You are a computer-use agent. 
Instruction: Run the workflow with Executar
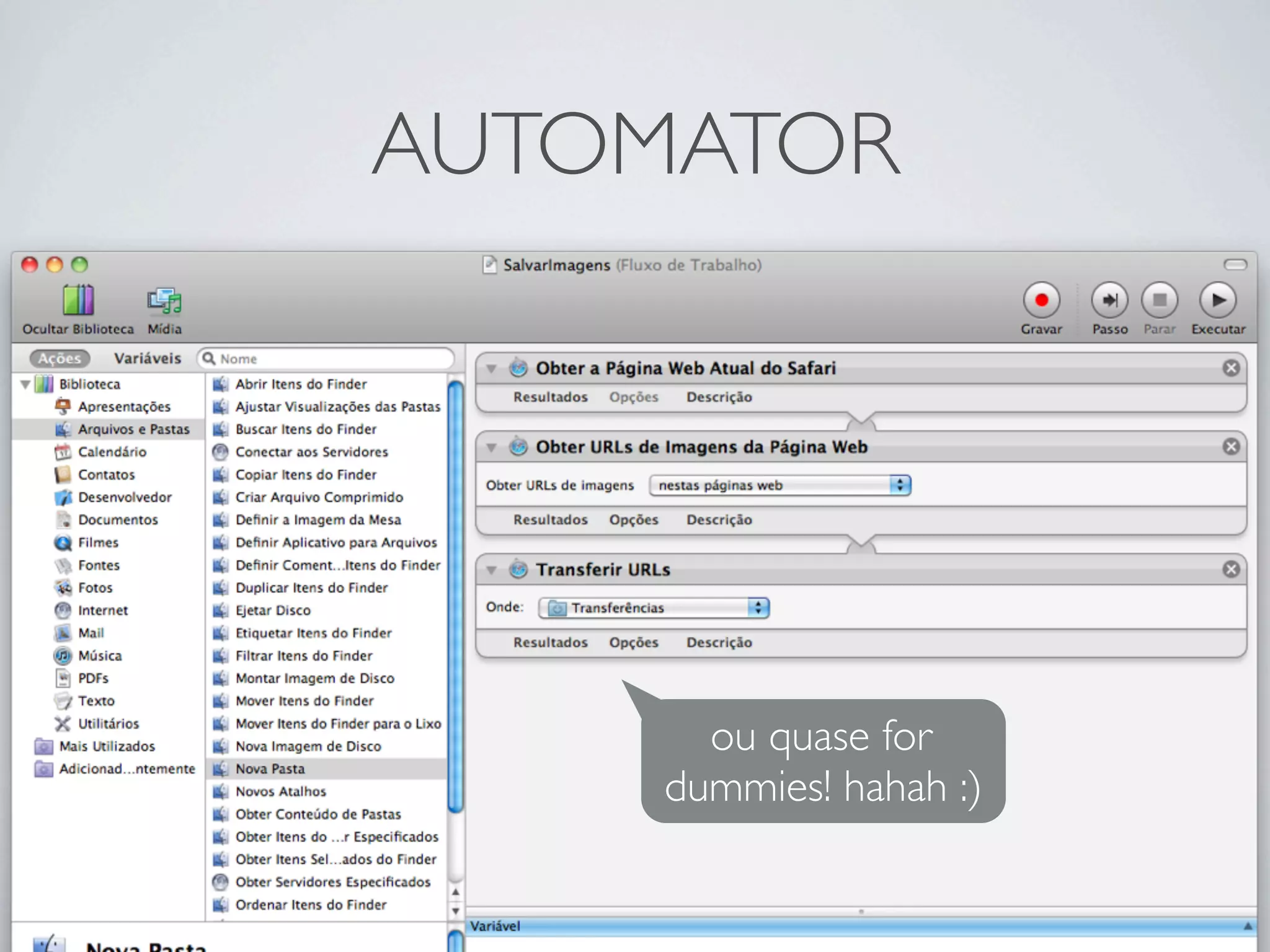[x=1218, y=301]
